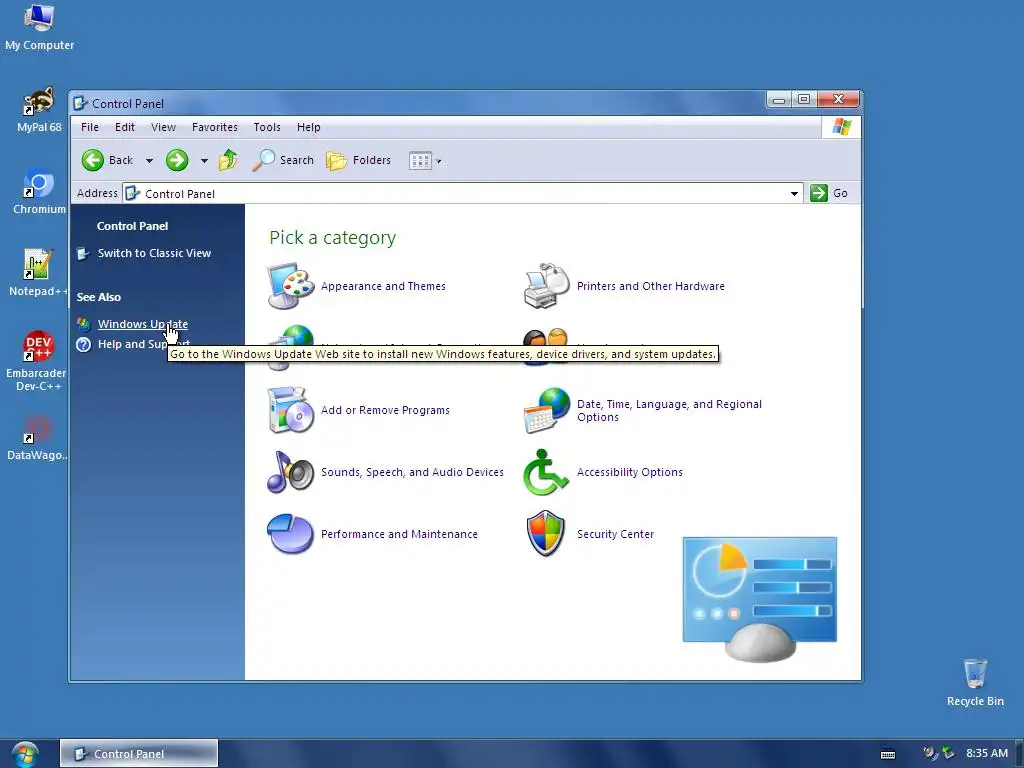Open the Security Center shield icon
Screen dimensions: 1024x768
click(x=545, y=534)
